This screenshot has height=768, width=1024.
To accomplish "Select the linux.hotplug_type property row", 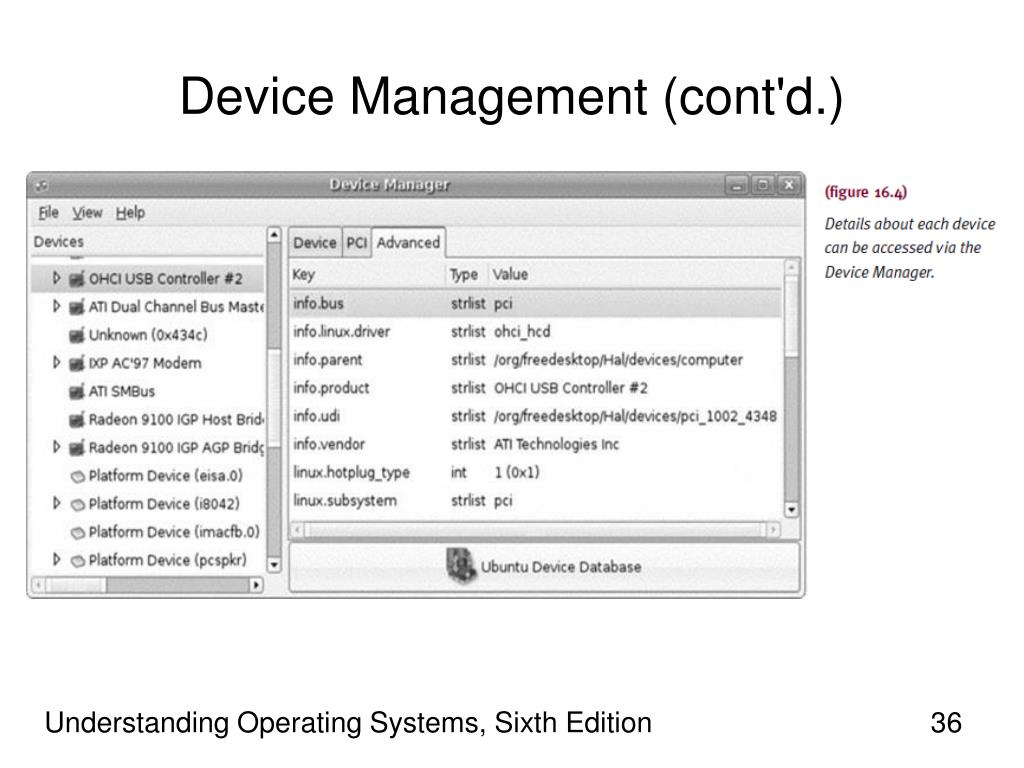I will (536, 472).
